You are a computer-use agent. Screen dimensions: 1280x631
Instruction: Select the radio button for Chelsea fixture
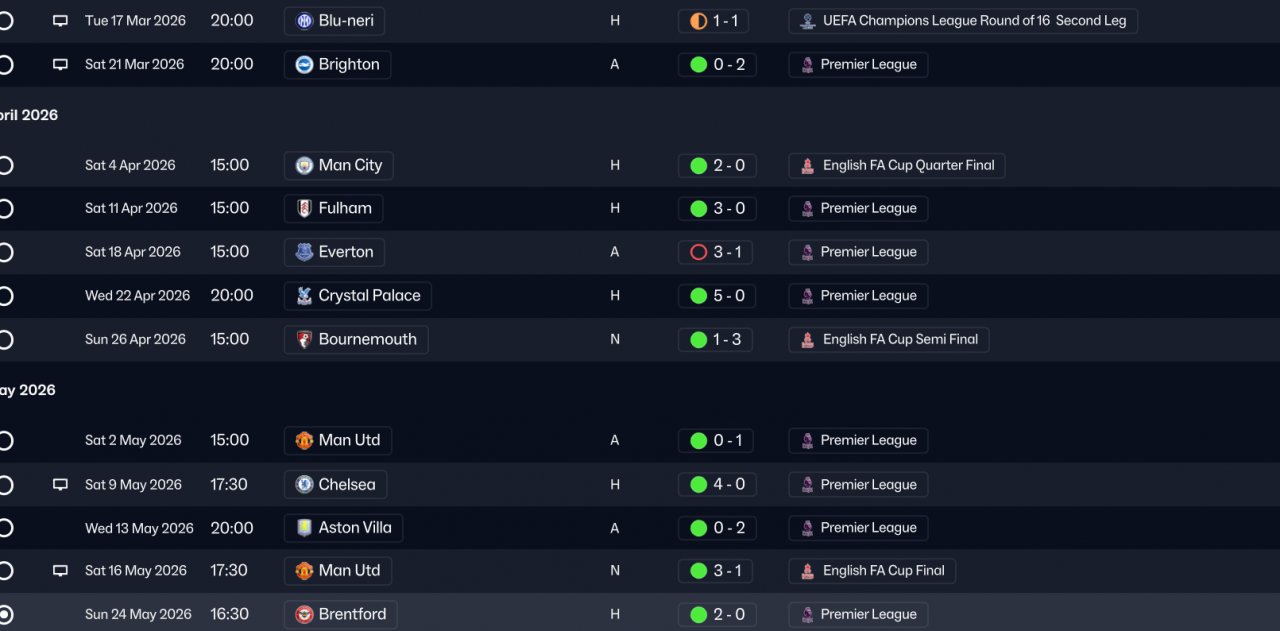(5, 485)
